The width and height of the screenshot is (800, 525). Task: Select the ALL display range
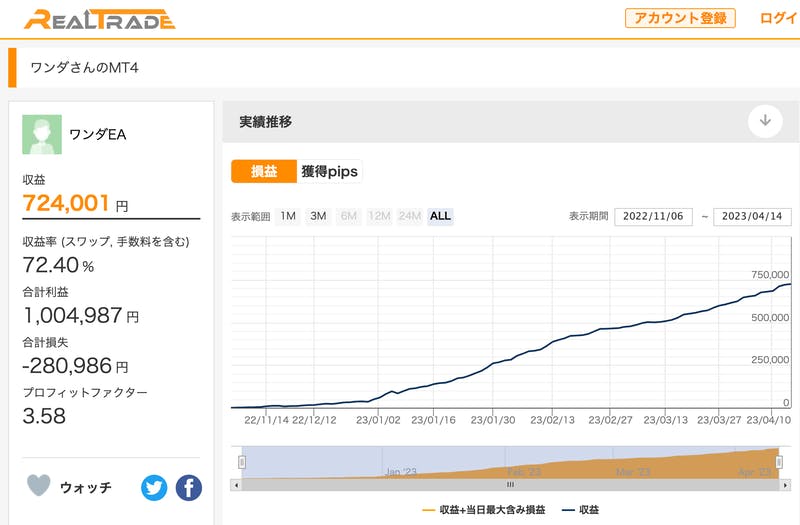(x=440, y=216)
